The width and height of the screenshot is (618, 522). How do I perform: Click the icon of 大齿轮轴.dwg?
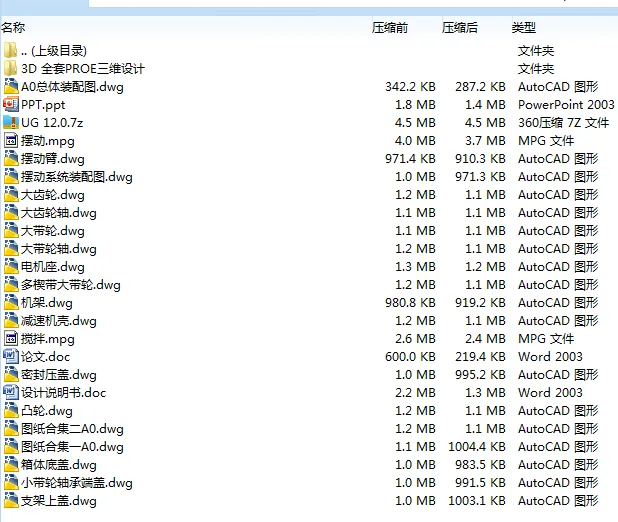click(11, 213)
